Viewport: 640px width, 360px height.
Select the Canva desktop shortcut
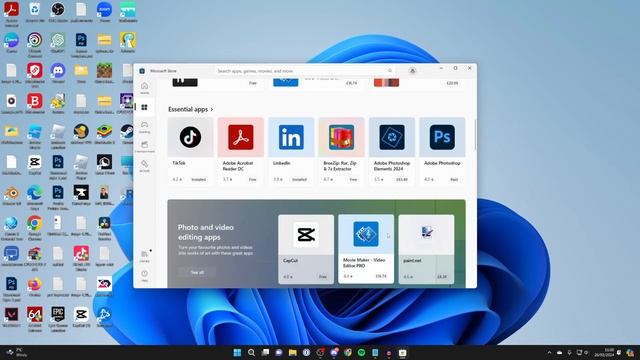click(x=11, y=43)
